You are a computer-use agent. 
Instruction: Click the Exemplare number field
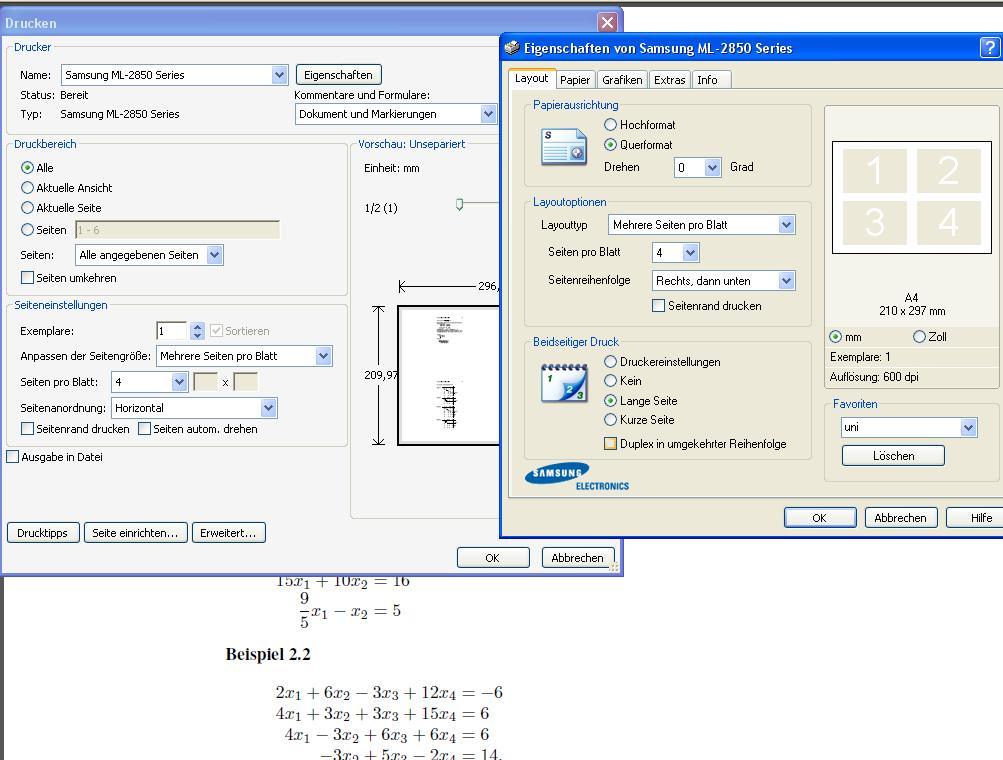tap(171, 331)
